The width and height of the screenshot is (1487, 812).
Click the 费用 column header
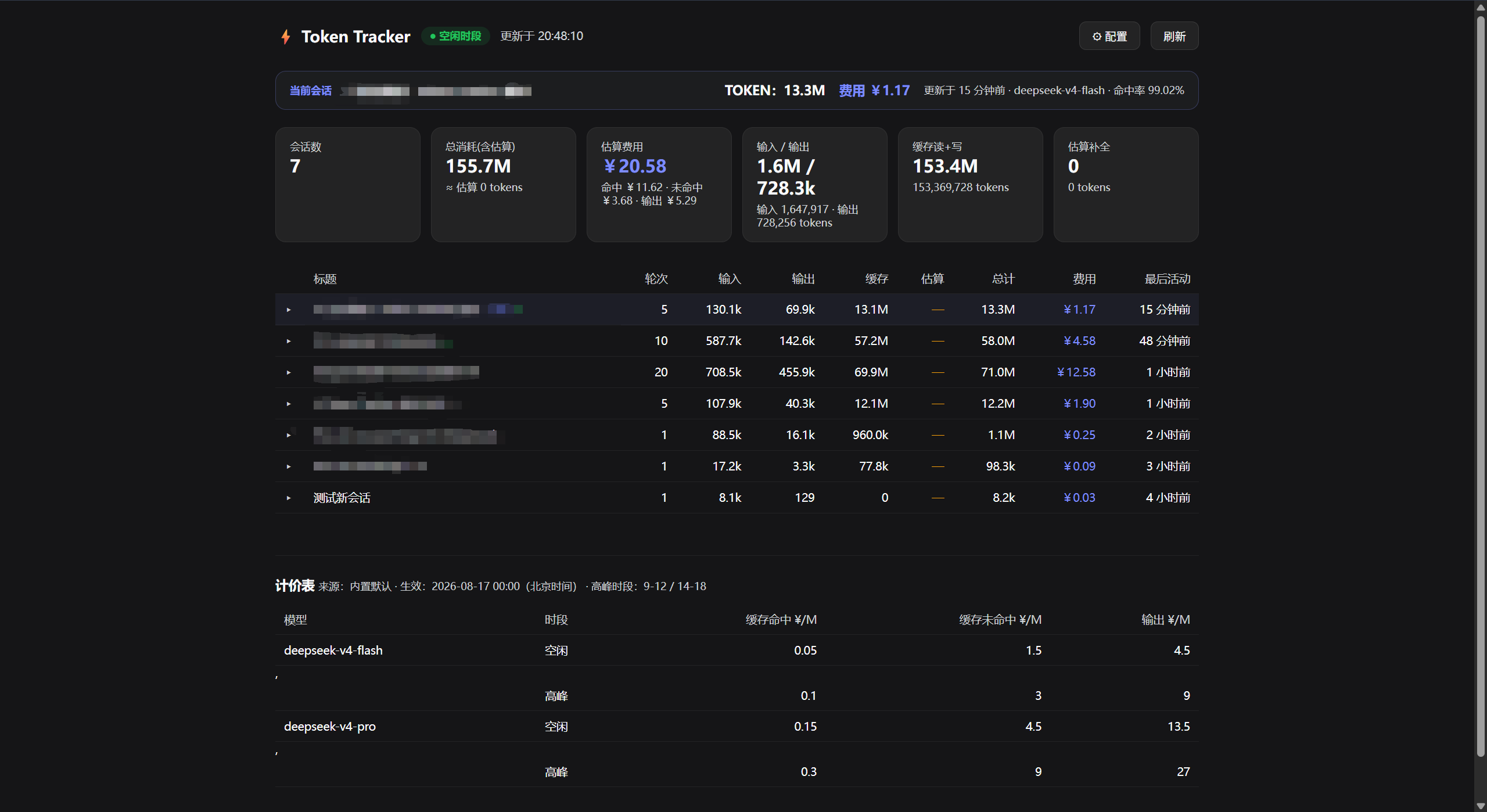pos(1084,279)
